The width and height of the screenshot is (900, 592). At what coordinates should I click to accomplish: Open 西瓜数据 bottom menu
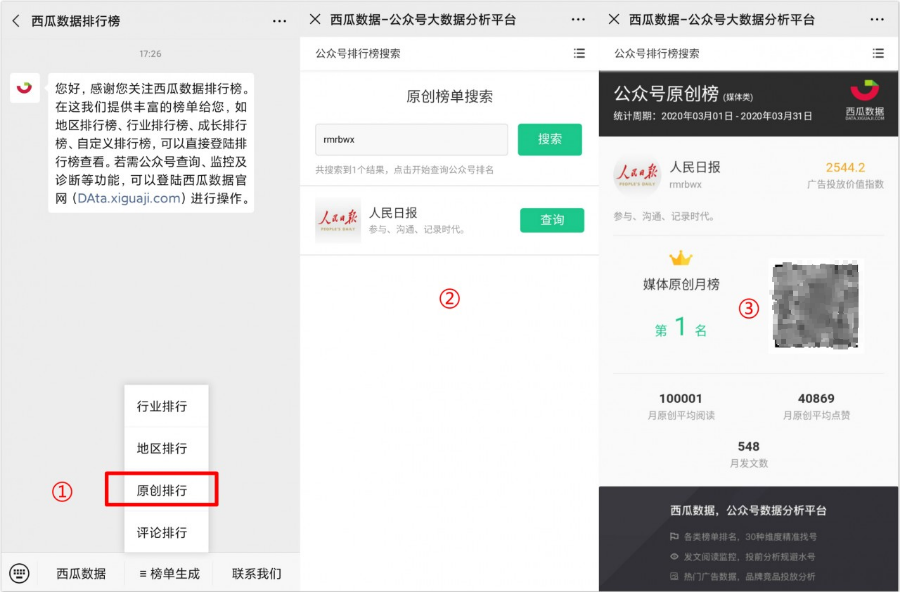(81, 573)
